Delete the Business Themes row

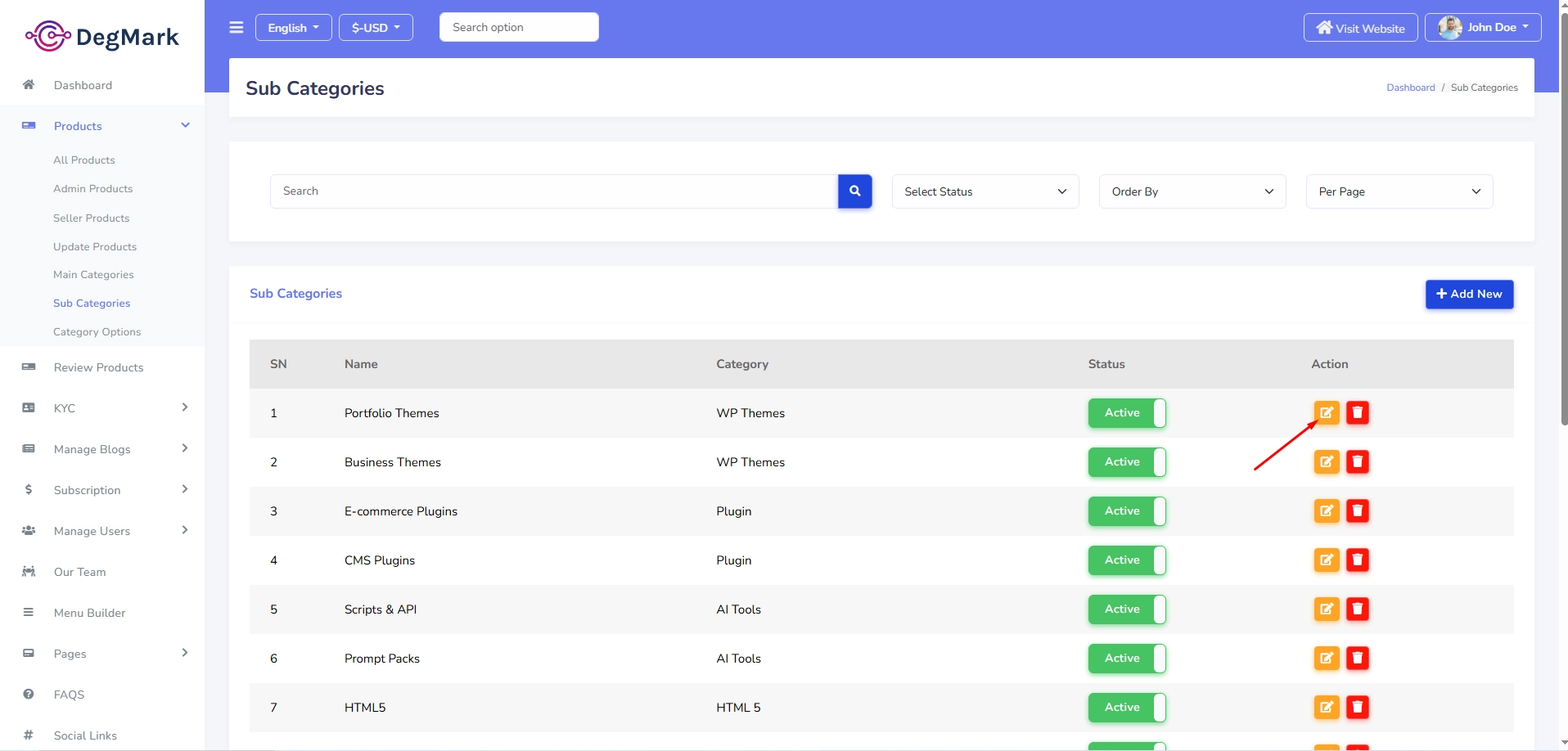1357,461
